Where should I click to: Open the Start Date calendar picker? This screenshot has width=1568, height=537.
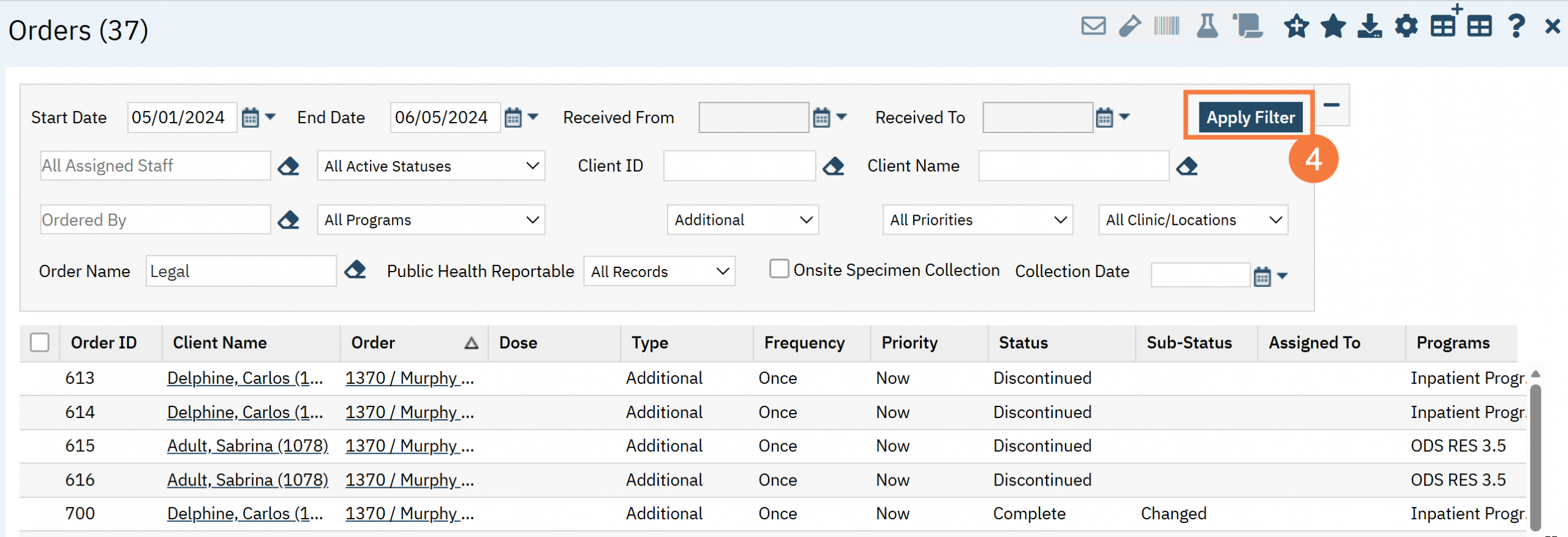251,117
